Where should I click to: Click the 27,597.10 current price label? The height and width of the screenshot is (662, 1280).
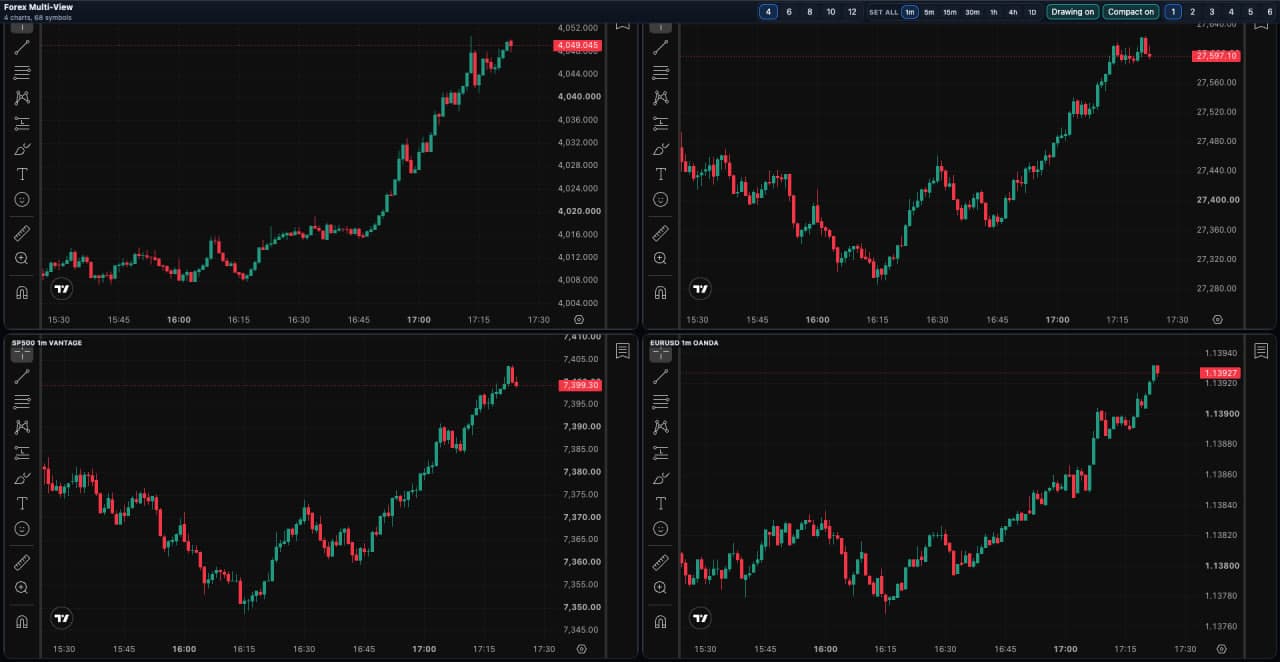pyautogui.click(x=1216, y=56)
